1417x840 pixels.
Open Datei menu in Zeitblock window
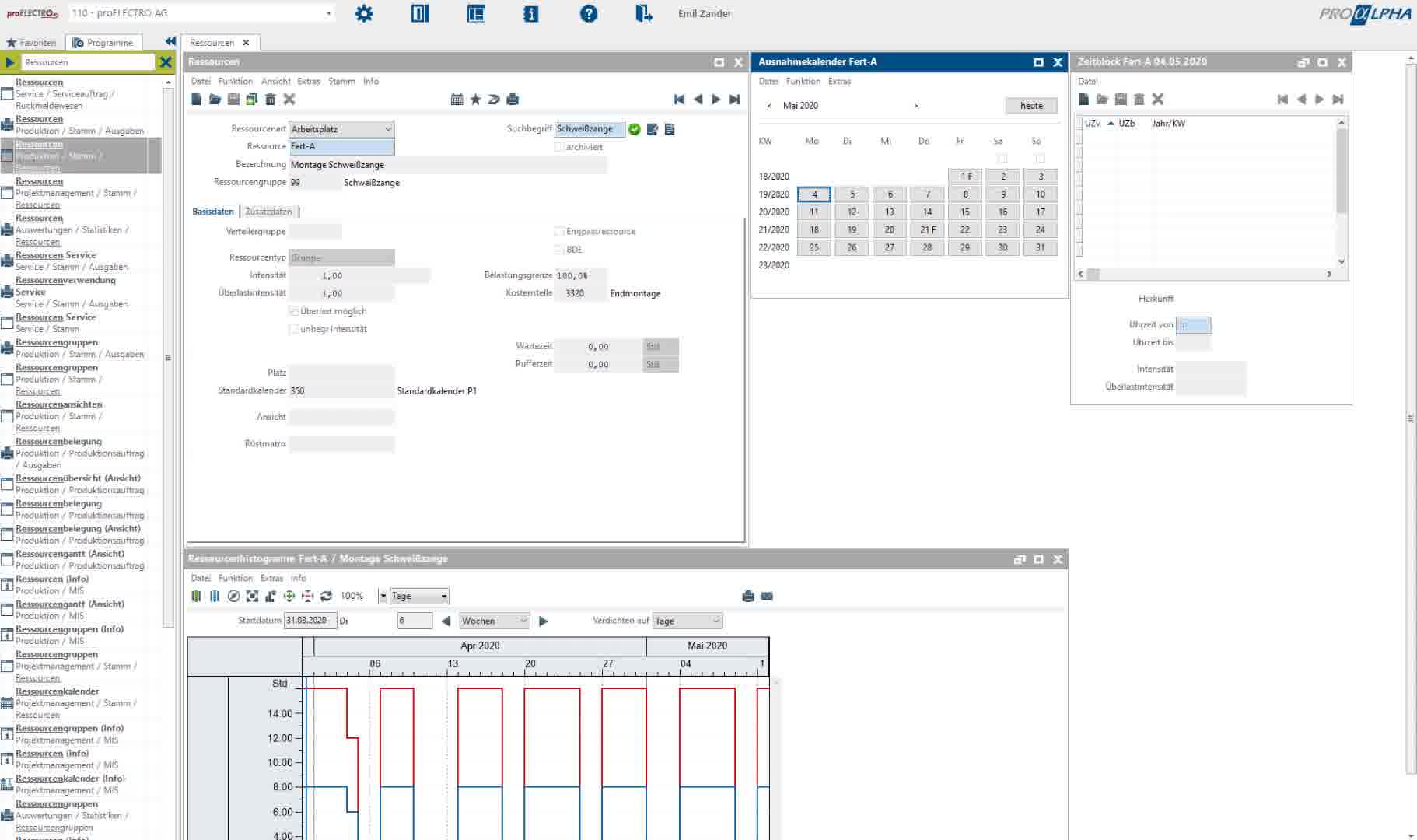pyautogui.click(x=1087, y=81)
